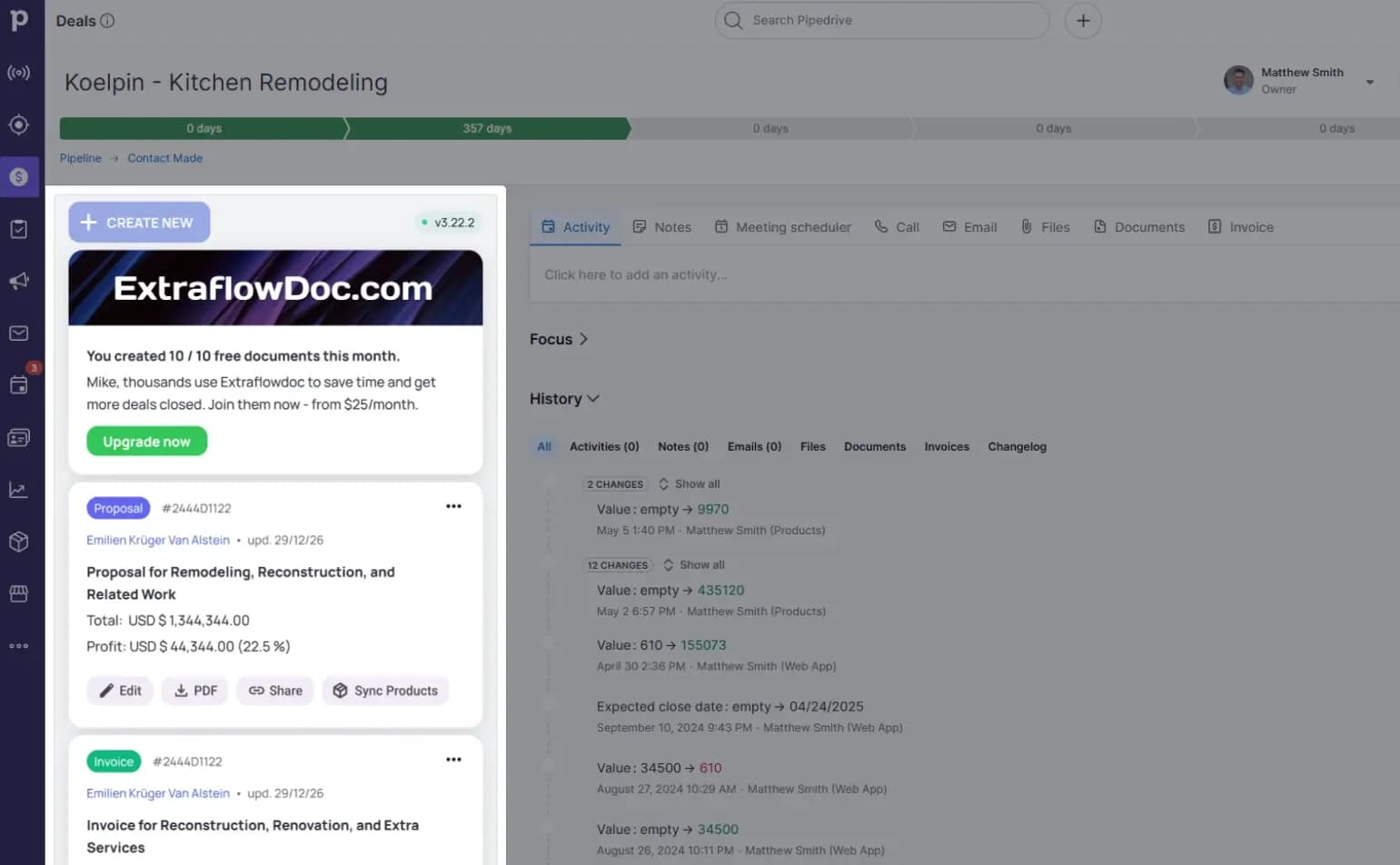Switch to the Activity tab
The height and width of the screenshot is (865, 1400).
(x=575, y=227)
